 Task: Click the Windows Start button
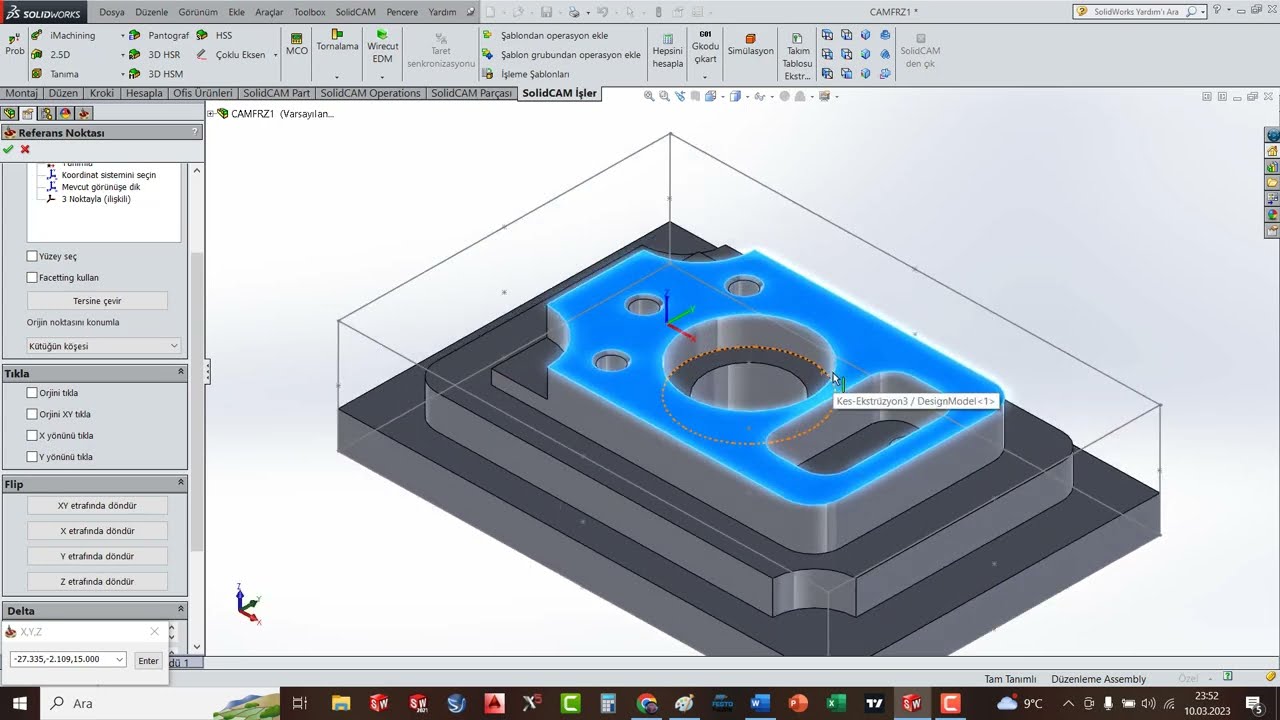pos(19,703)
